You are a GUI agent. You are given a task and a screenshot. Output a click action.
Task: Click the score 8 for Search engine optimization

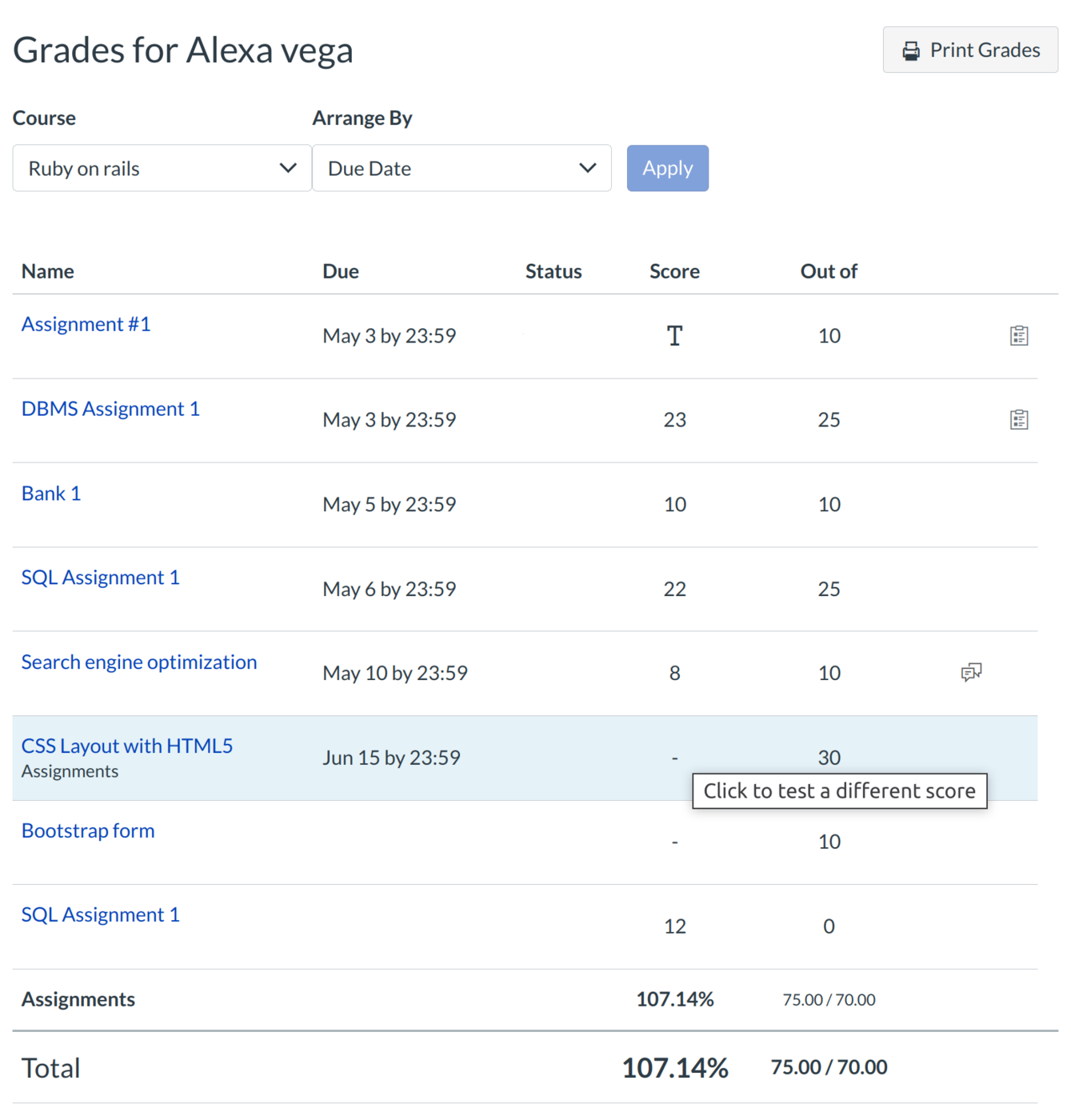674,674
